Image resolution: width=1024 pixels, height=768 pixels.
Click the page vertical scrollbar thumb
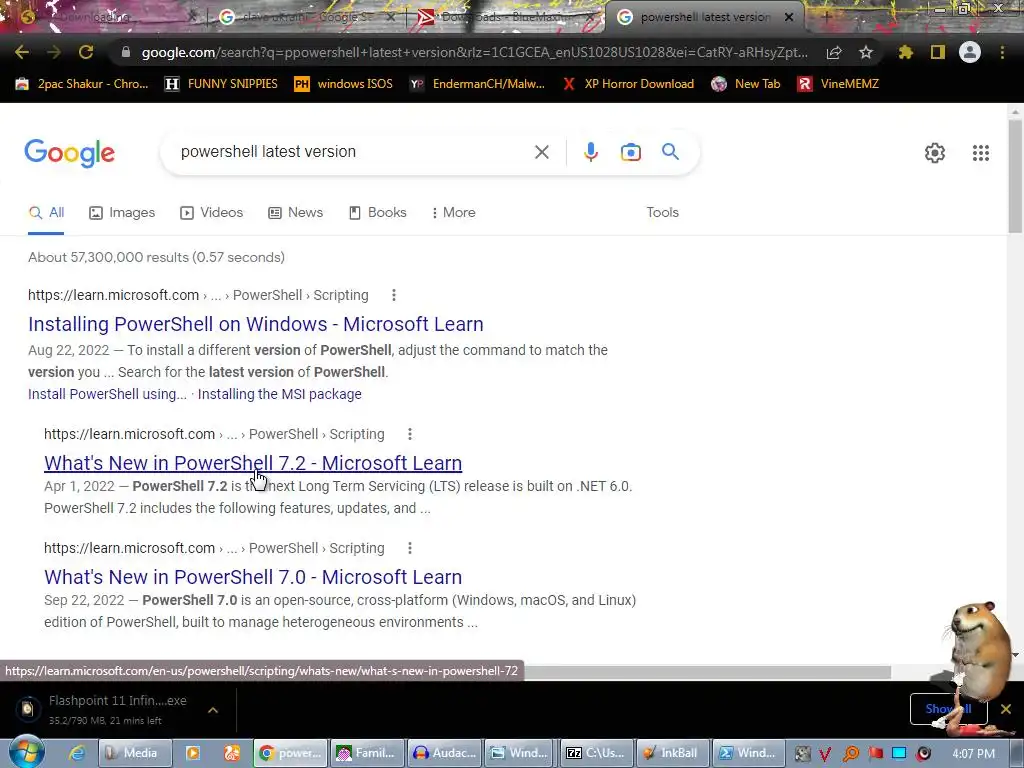[1015, 175]
